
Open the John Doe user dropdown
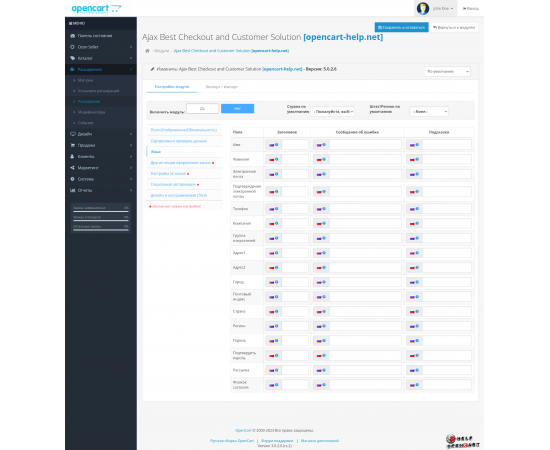click(x=443, y=8)
